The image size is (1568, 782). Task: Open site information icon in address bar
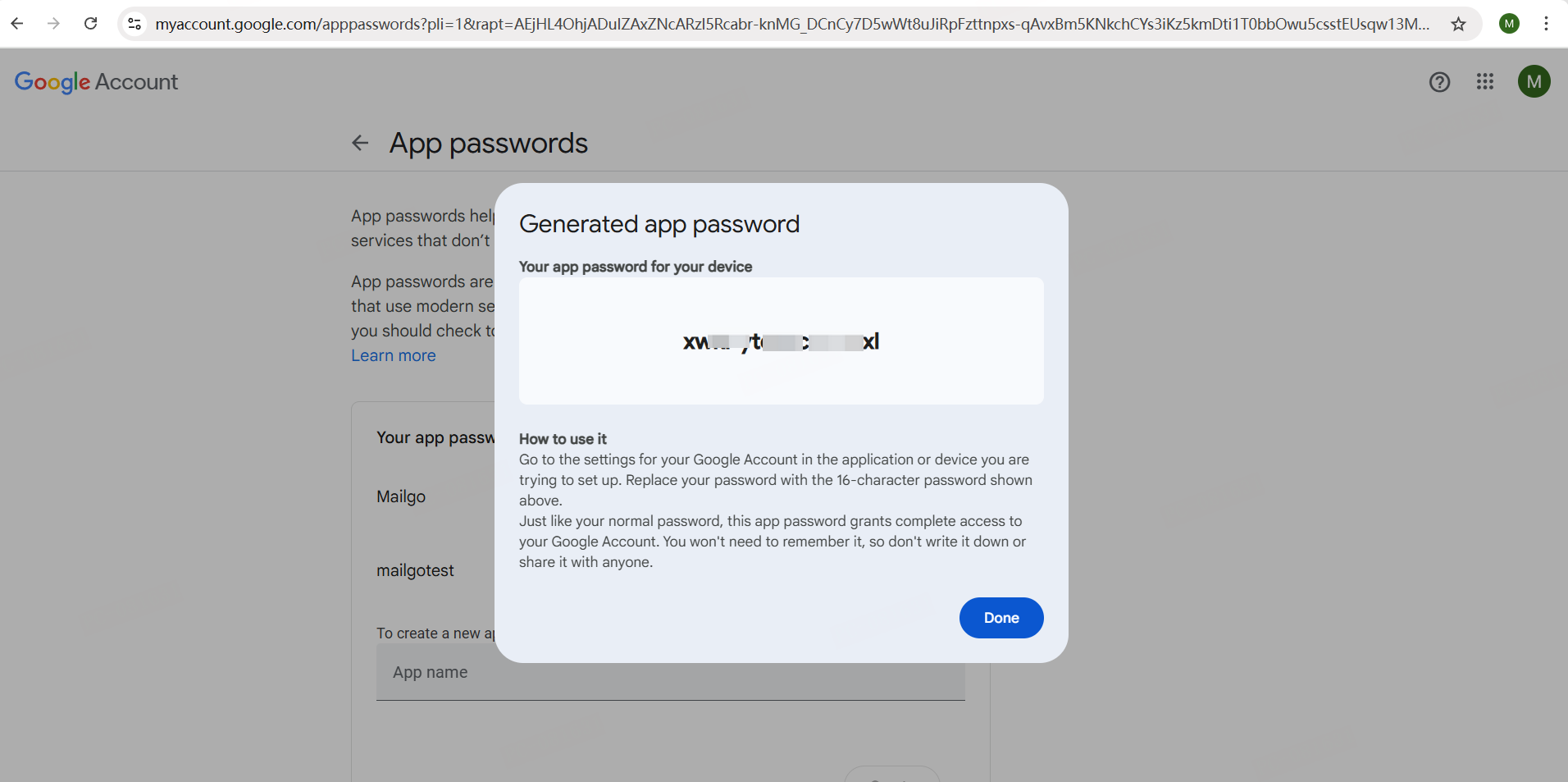click(x=135, y=24)
